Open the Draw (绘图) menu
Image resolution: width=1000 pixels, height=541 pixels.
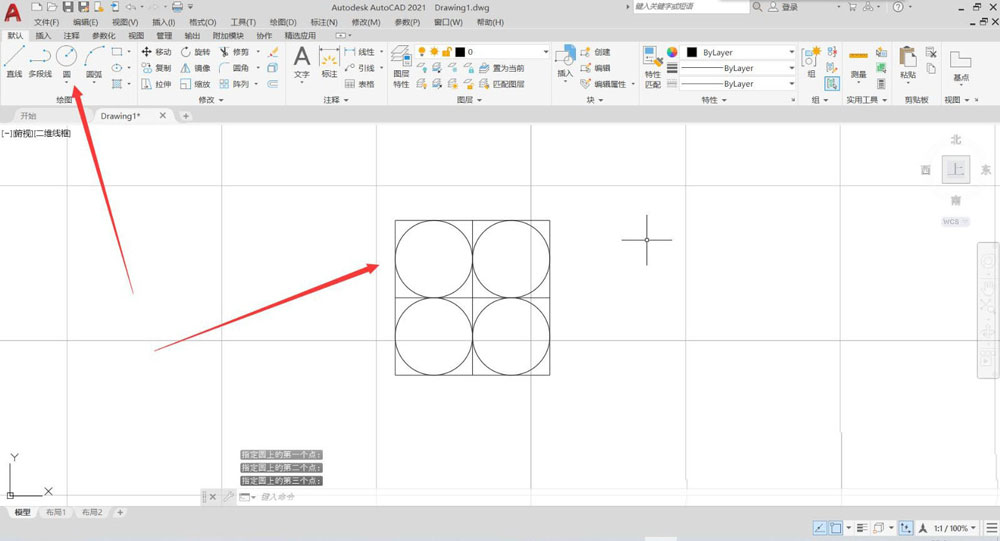click(x=283, y=22)
